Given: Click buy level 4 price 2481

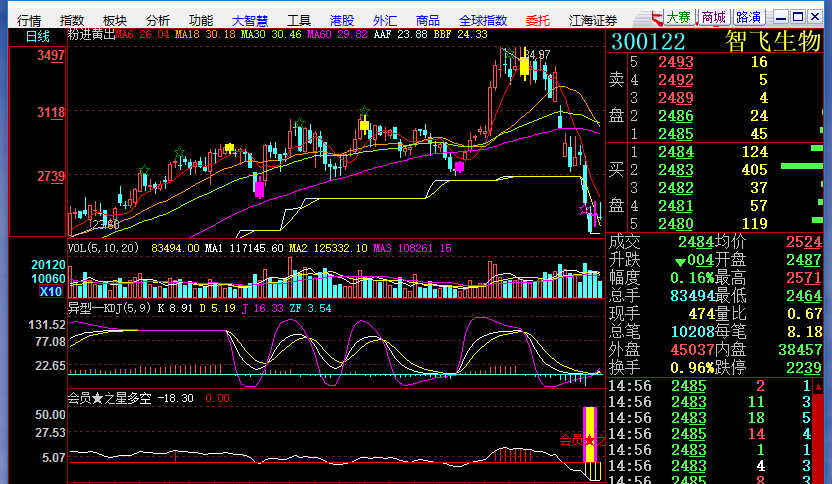Looking at the screenshot, I should (675, 206).
